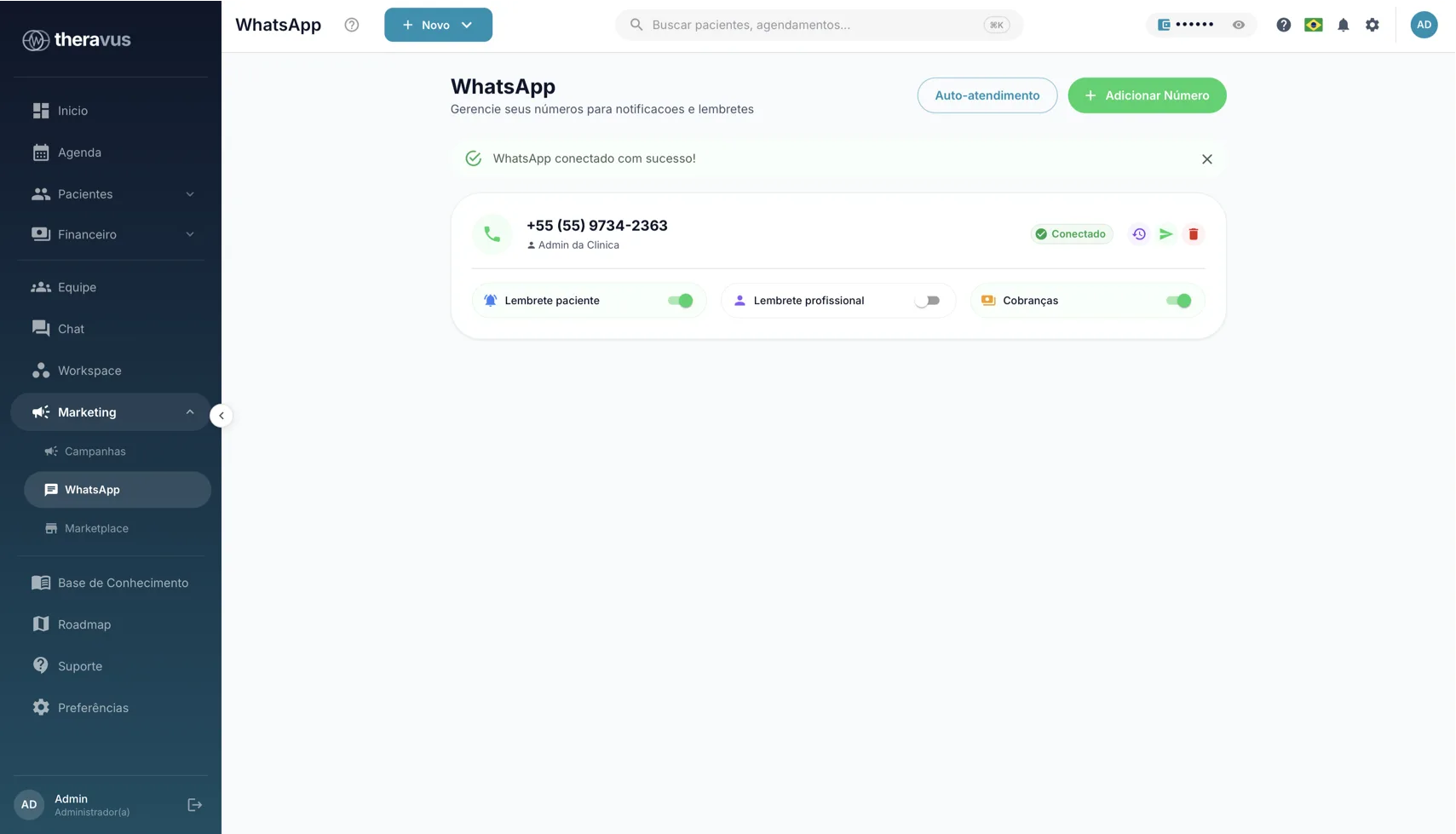1456x834 pixels.
Task: Go to Inicio
Action: click(111, 111)
